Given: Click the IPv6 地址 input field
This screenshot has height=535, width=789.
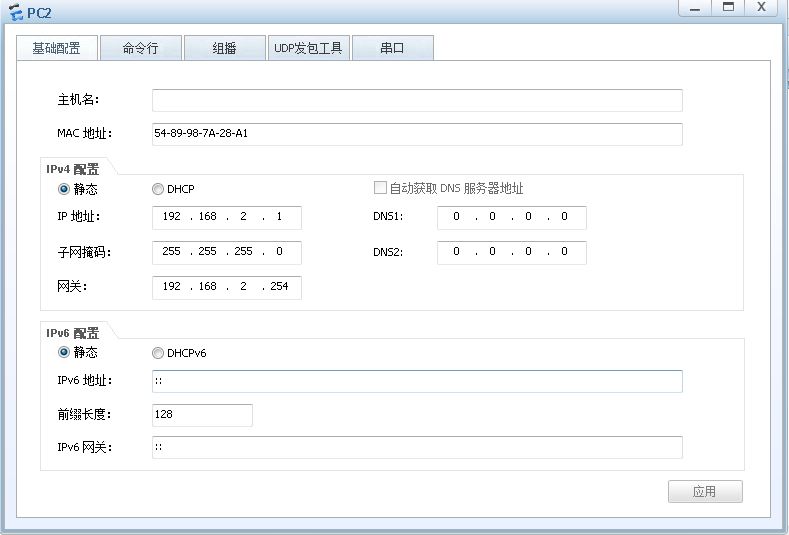Looking at the screenshot, I should (417, 381).
